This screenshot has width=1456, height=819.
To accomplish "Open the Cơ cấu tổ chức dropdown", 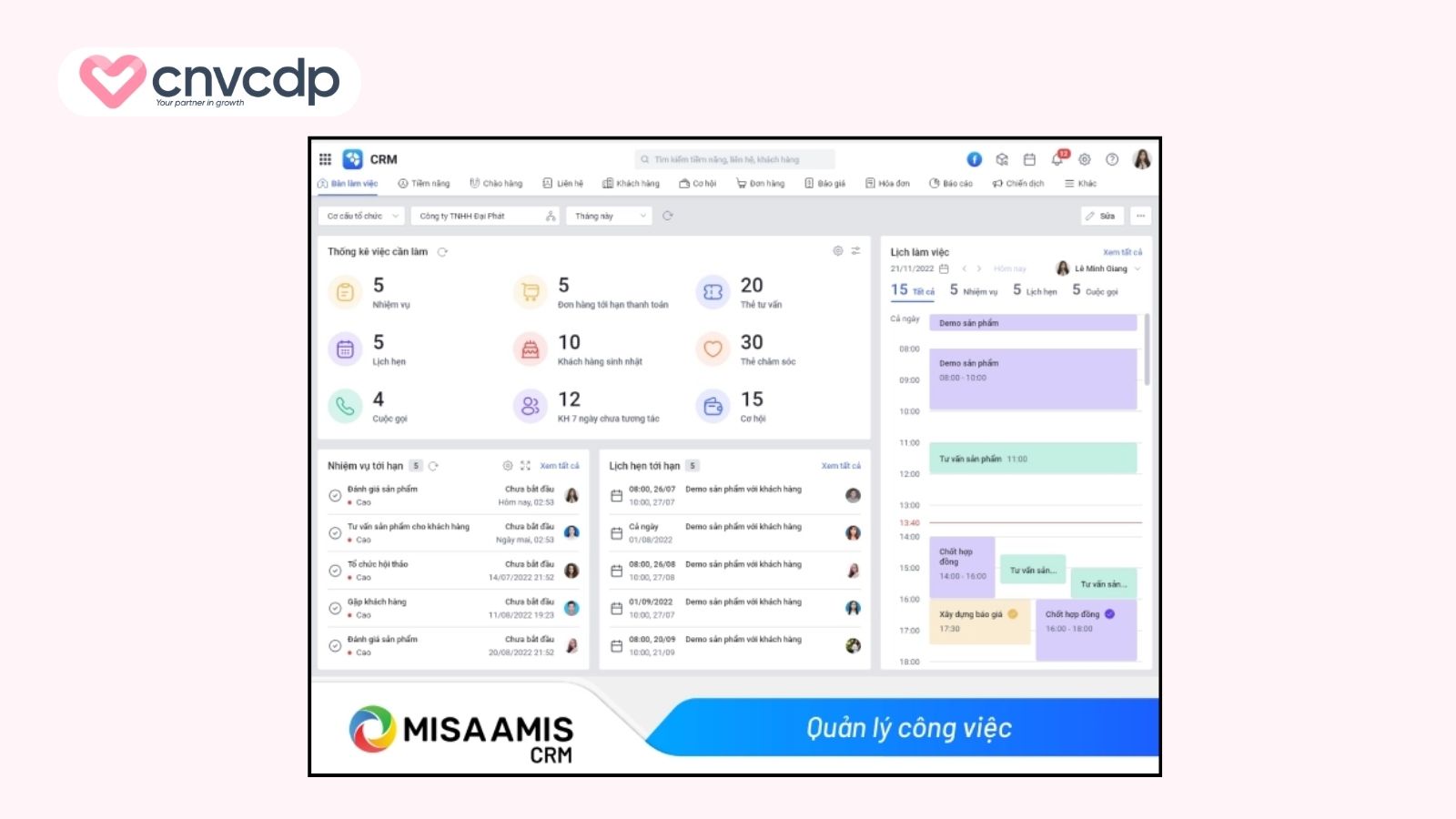I will coord(361,216).
